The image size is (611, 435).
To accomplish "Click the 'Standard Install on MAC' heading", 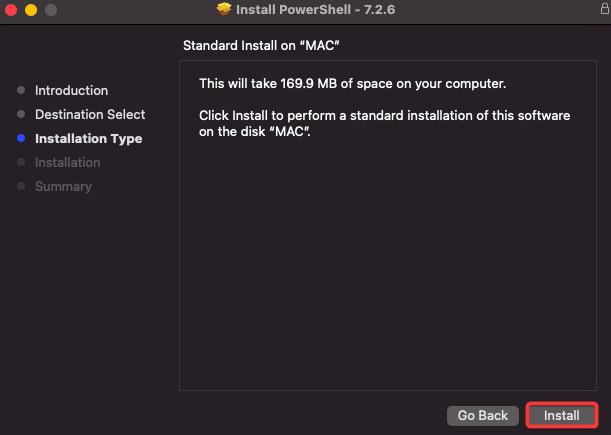I will pos(261,46).
